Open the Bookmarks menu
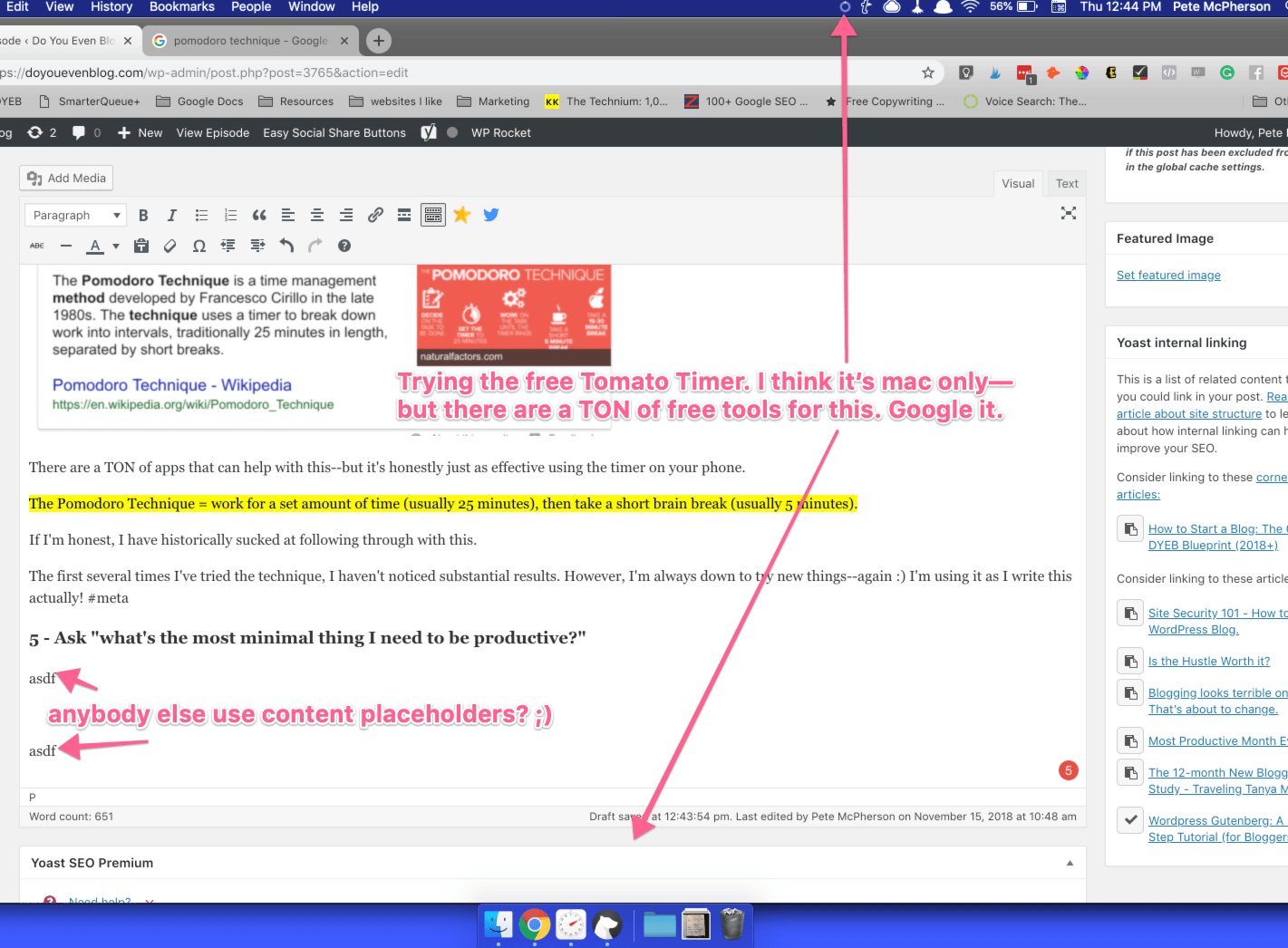 (x=182, y=6)
